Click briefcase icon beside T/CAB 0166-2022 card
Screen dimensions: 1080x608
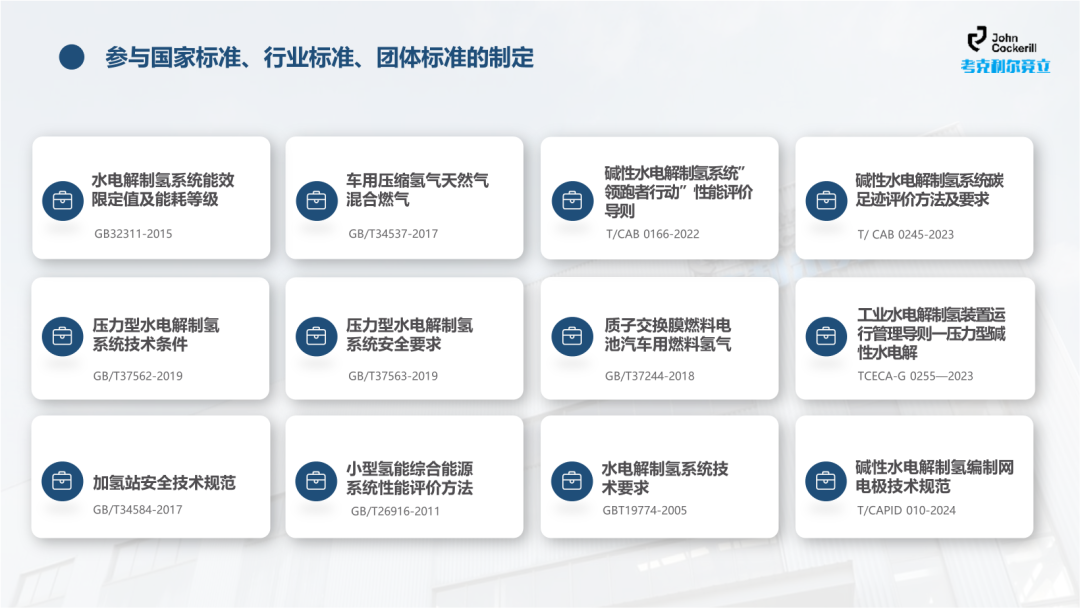572,200
